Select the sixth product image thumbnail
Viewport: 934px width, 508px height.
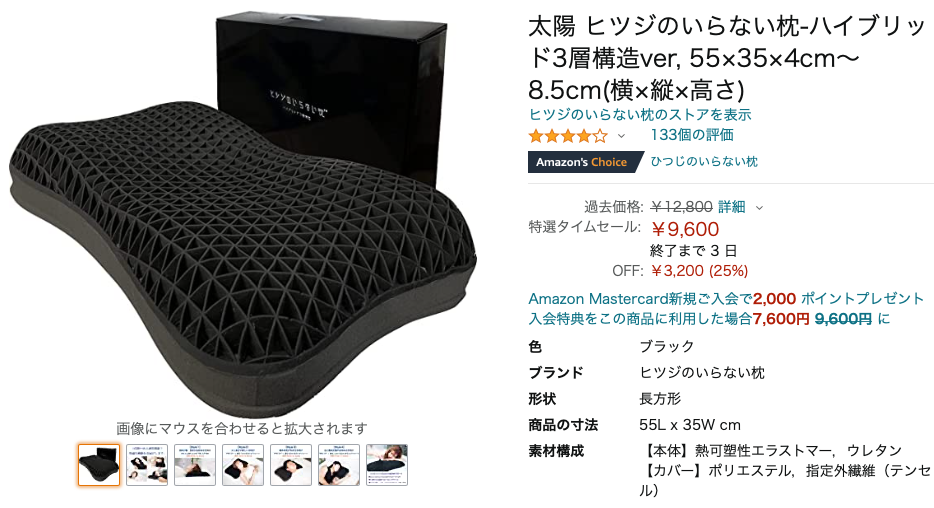tap(339, 465)
